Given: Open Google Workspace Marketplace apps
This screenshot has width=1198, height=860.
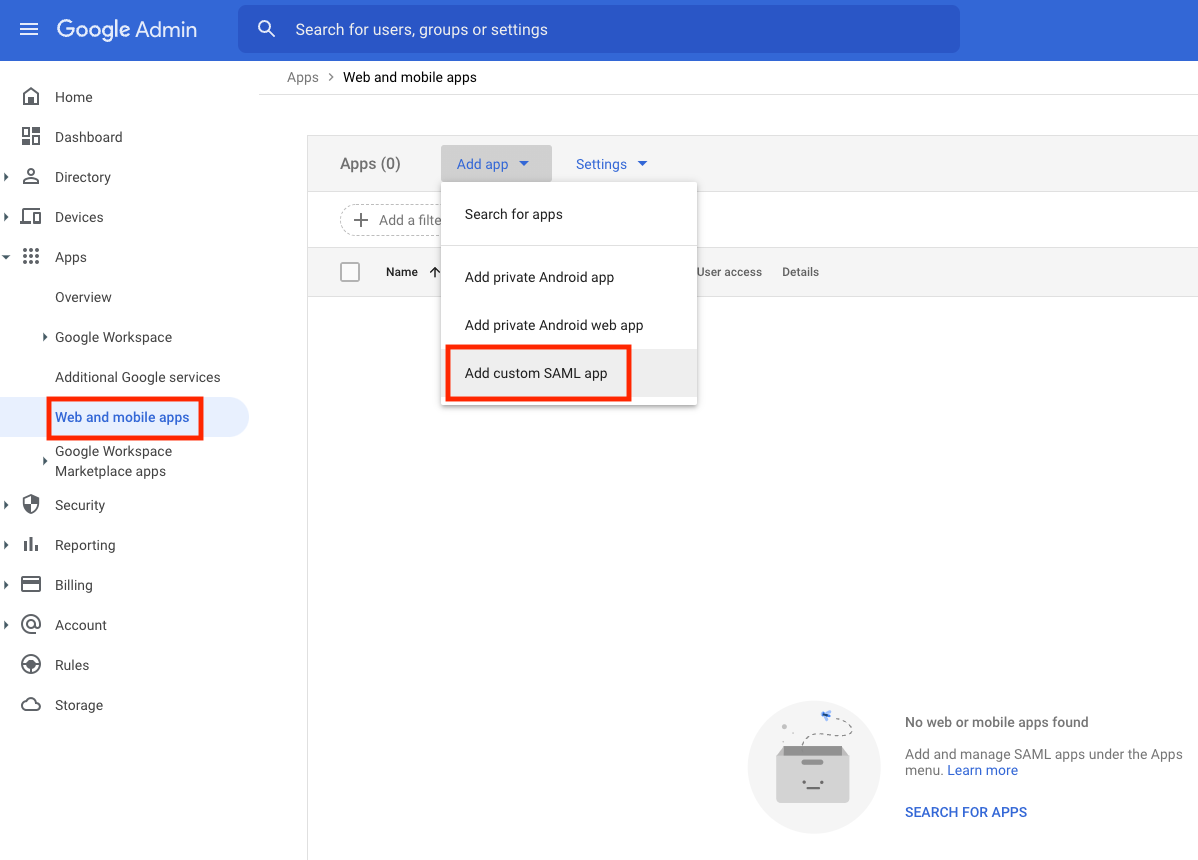Looking at the screenshot, I should click(x=113, y=461).
